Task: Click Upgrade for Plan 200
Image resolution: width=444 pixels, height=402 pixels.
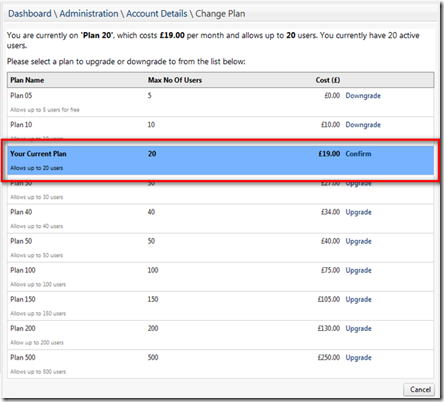Action: coord(358,328)
